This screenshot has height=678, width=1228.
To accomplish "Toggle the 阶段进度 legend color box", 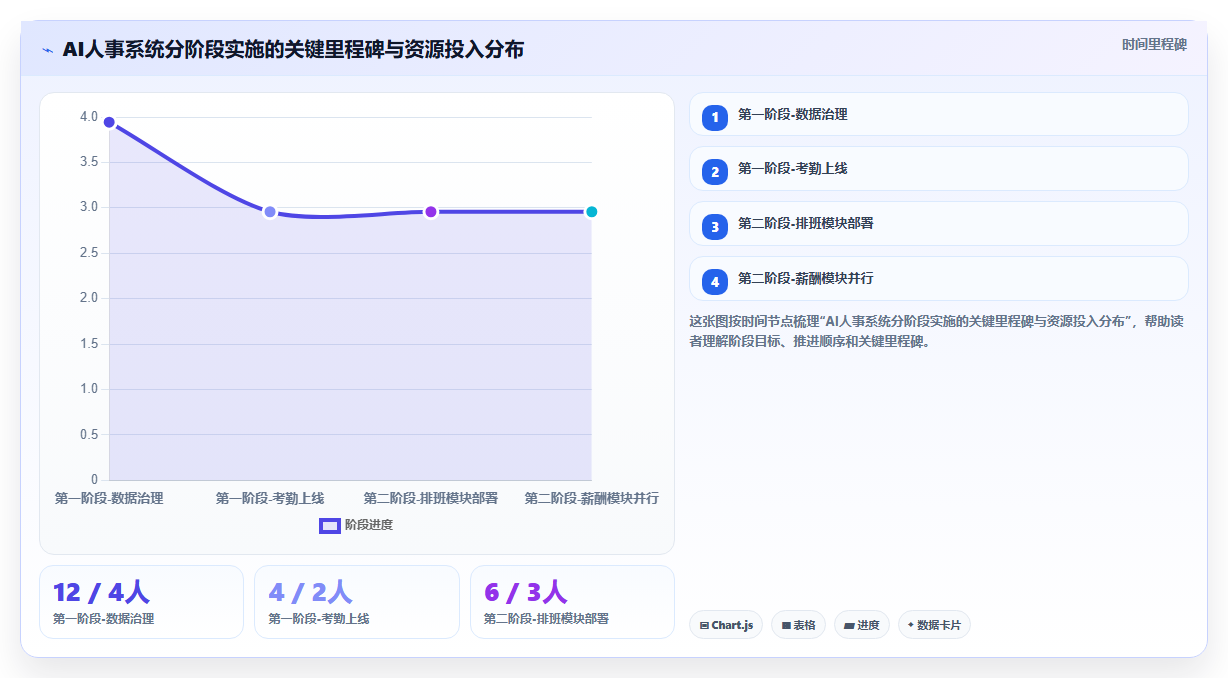I will 330,525.
